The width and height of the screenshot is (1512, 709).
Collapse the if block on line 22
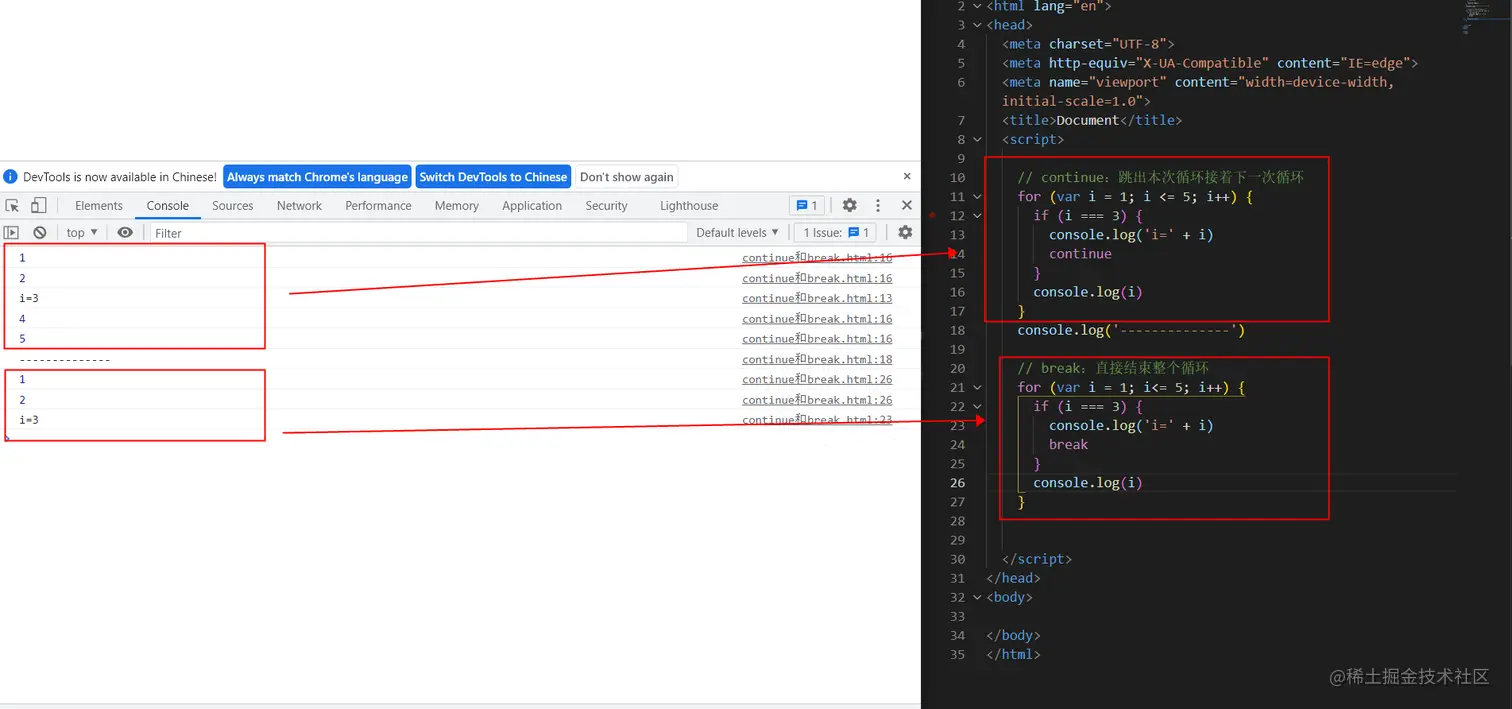(978, 406)
